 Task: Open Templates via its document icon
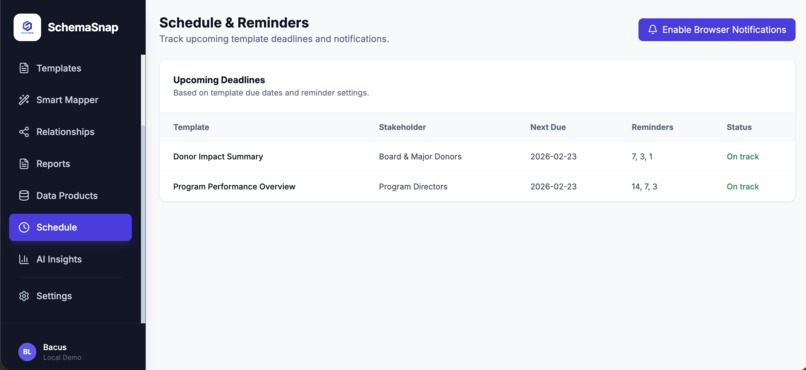pyautogui.click(x=24, y=68)
